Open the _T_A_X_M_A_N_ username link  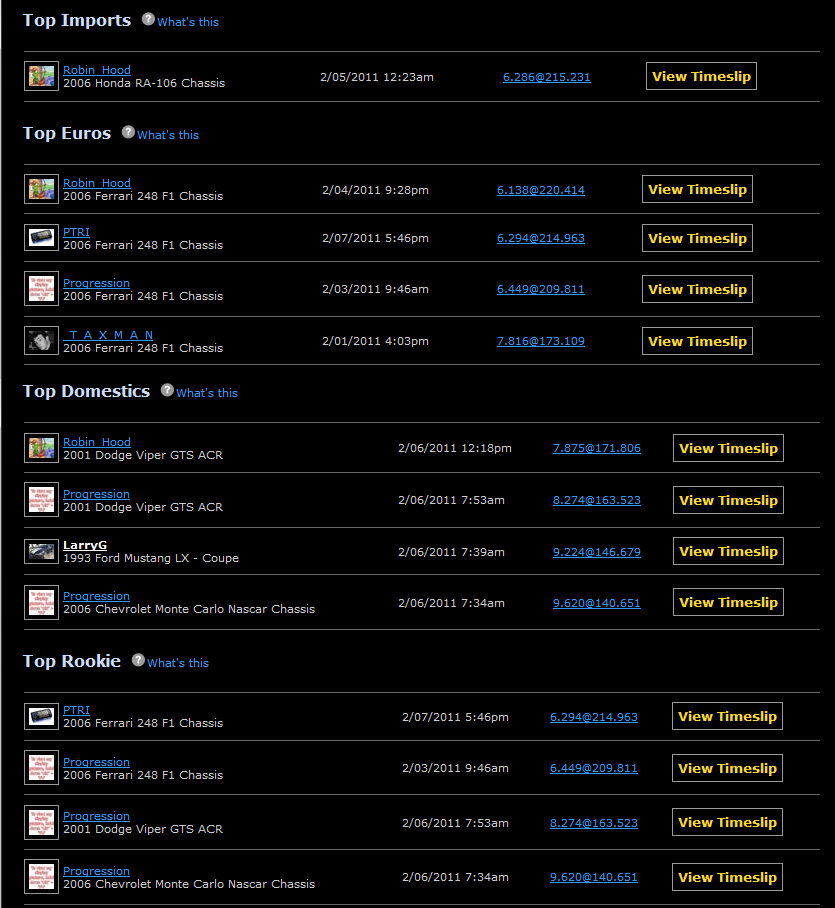click(108, 335)
